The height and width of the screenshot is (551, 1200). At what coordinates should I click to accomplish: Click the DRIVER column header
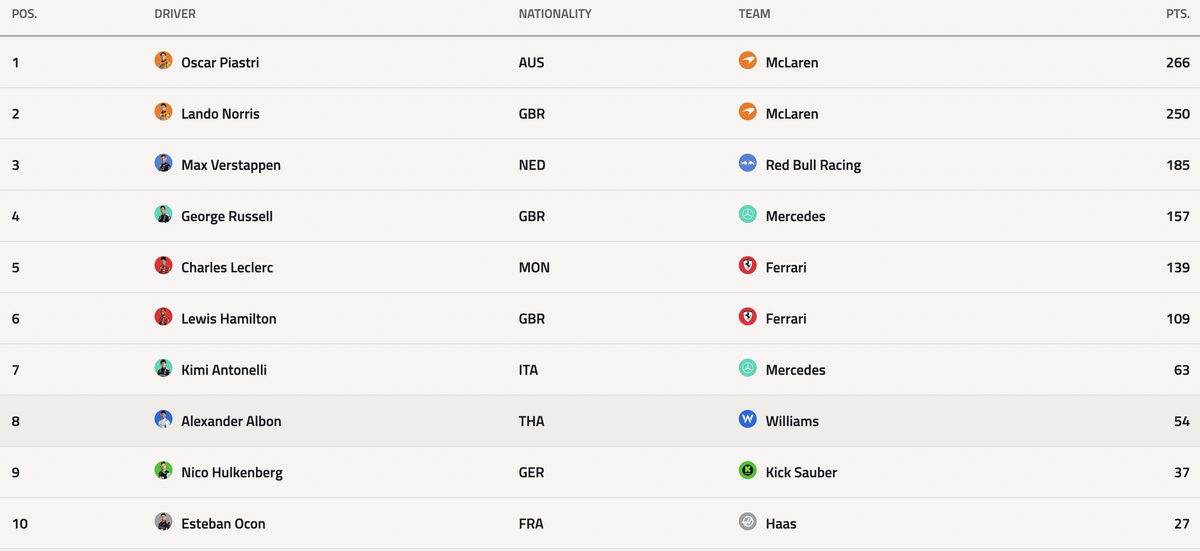175,14
